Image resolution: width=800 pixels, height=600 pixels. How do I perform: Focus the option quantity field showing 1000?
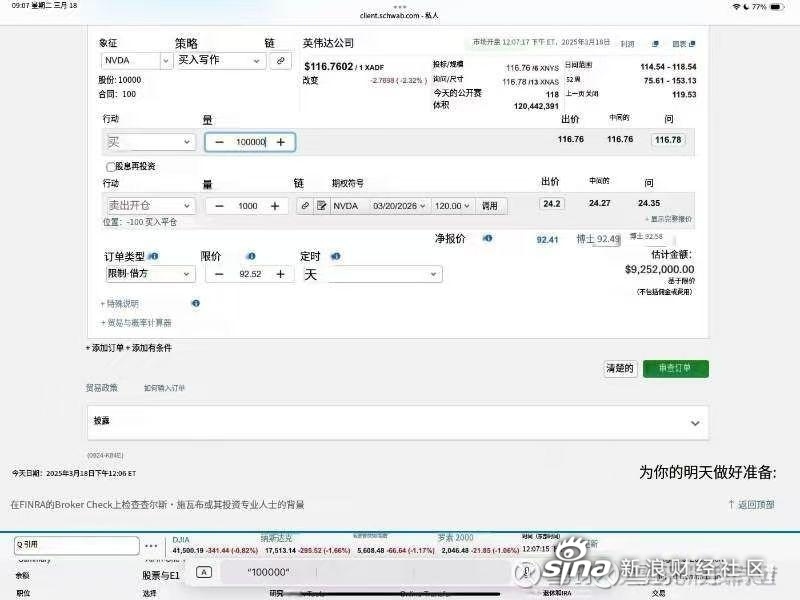click(x=247, y=206)
